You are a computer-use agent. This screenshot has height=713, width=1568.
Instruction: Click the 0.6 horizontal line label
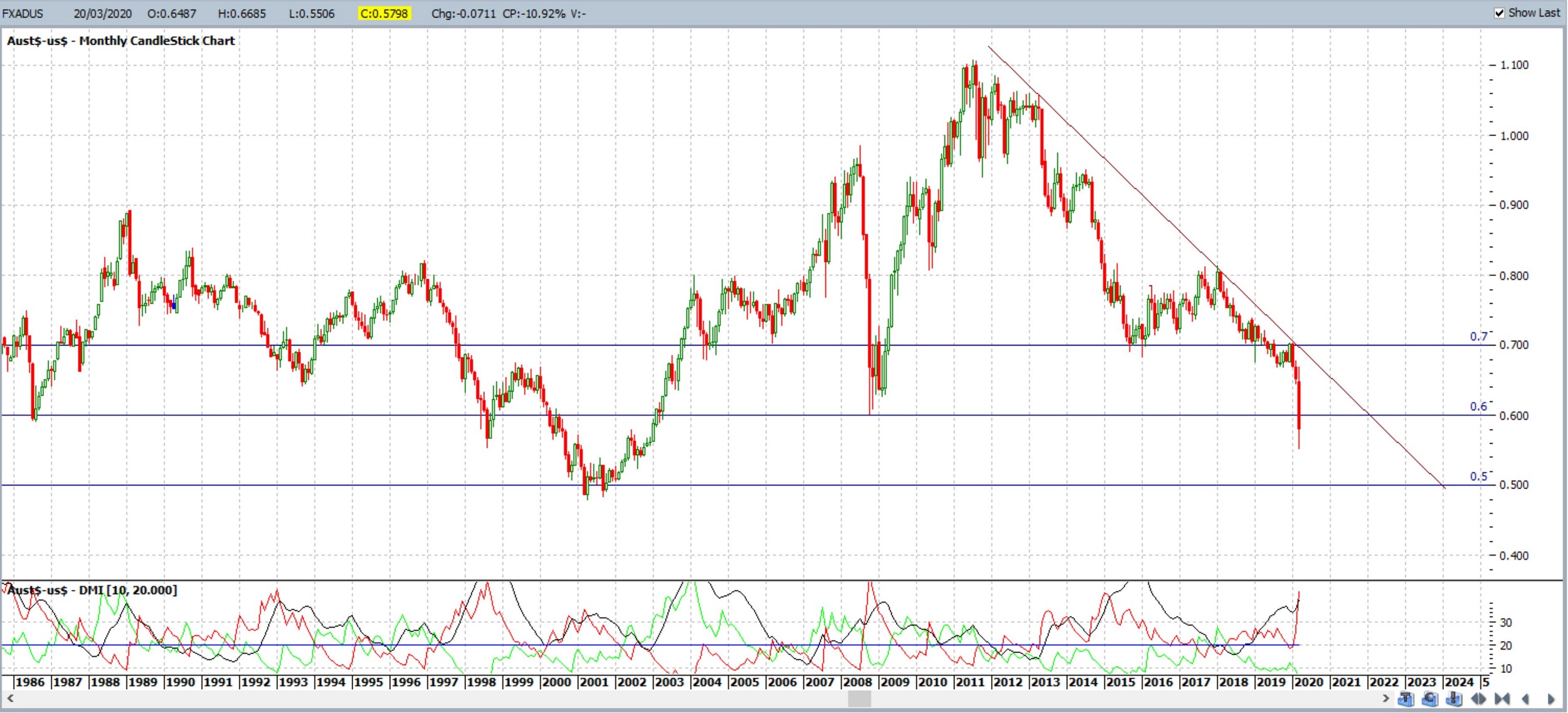point(1478,407)
